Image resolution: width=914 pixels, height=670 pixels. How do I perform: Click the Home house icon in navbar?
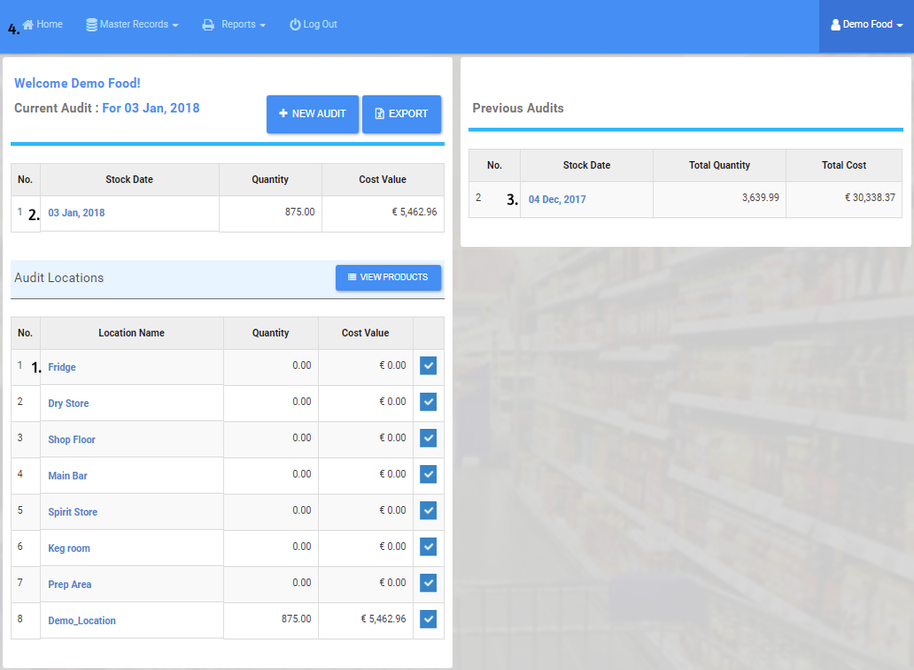[x=28, y=25]
